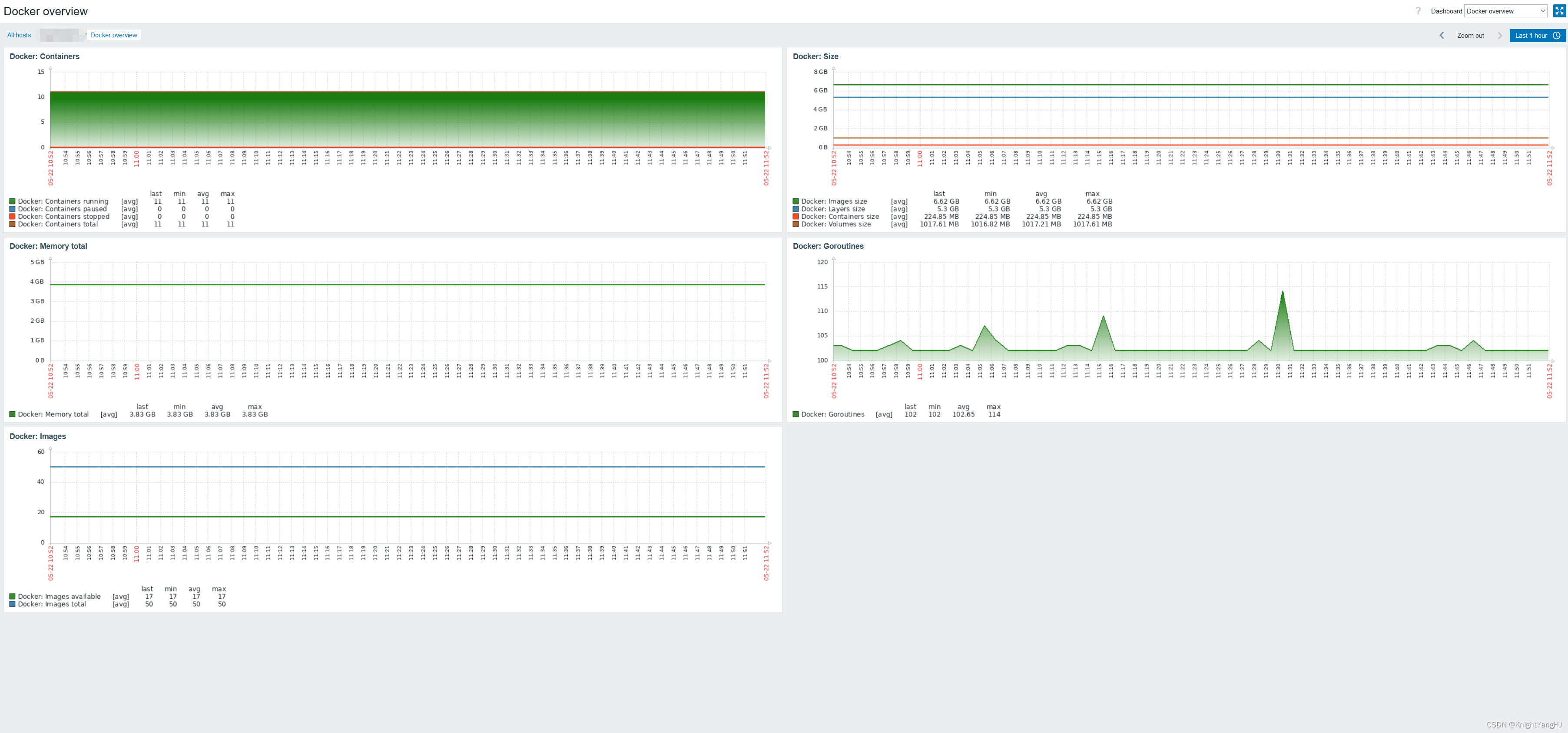Click Containers running green legend swatch

coord(12,201)
